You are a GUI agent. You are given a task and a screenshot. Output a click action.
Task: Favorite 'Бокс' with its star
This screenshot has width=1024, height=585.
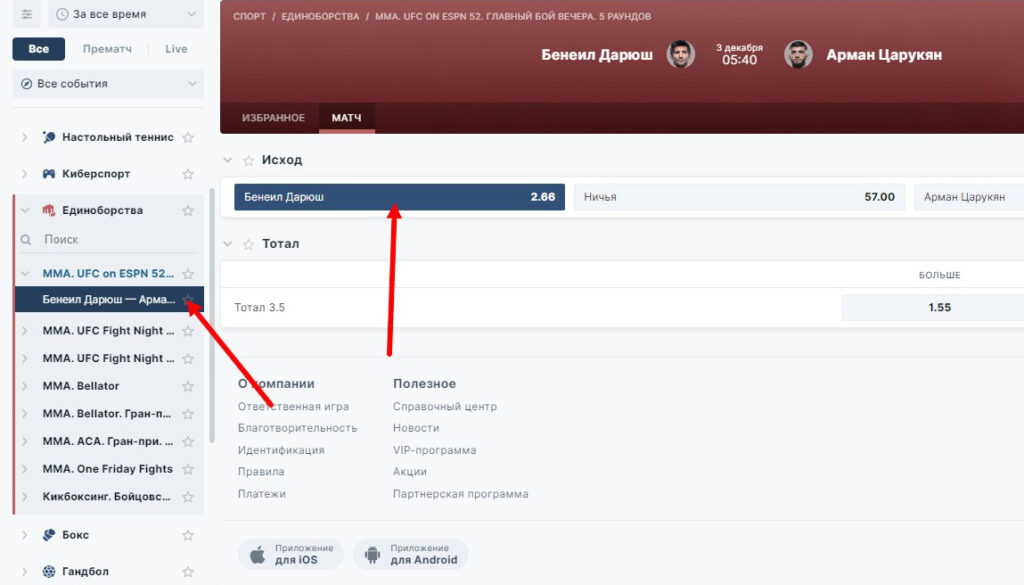tap(188, 535)
